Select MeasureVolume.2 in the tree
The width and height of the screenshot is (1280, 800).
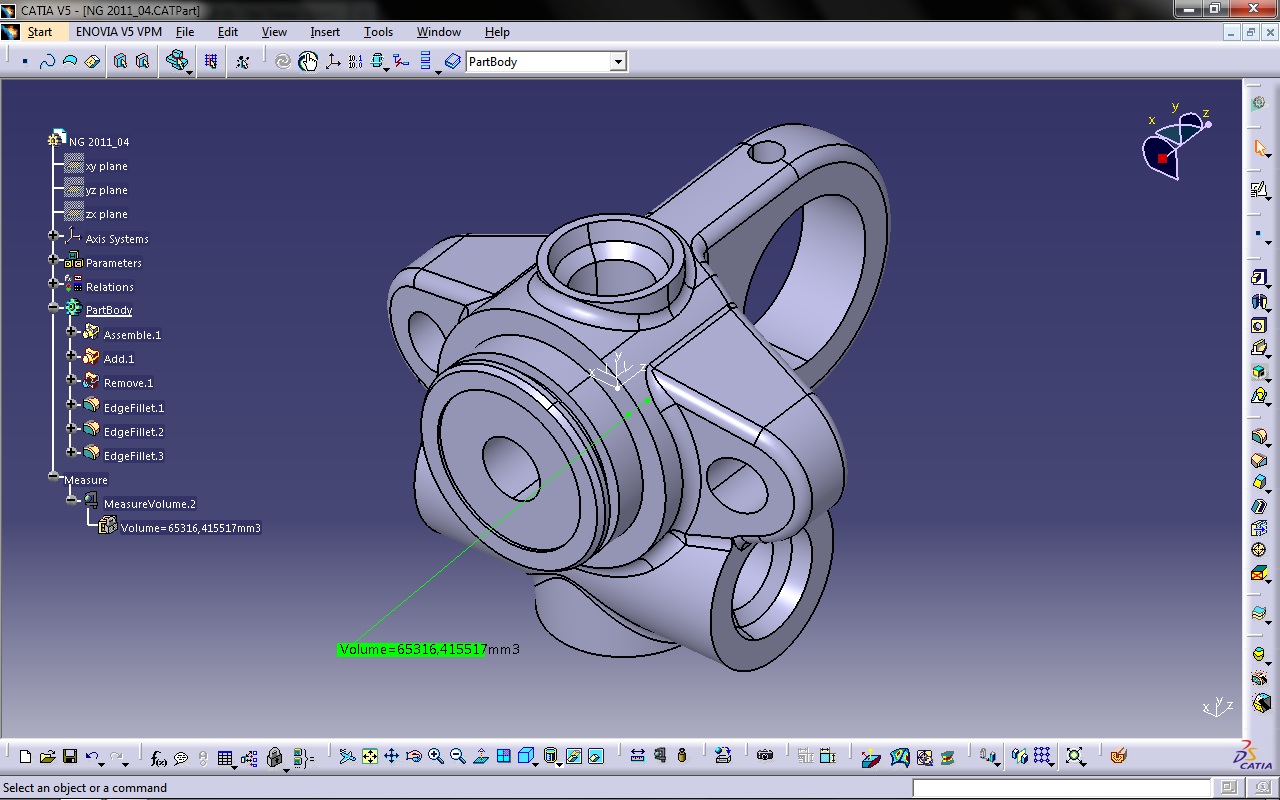pyautogui.click(x=150, y=504)
